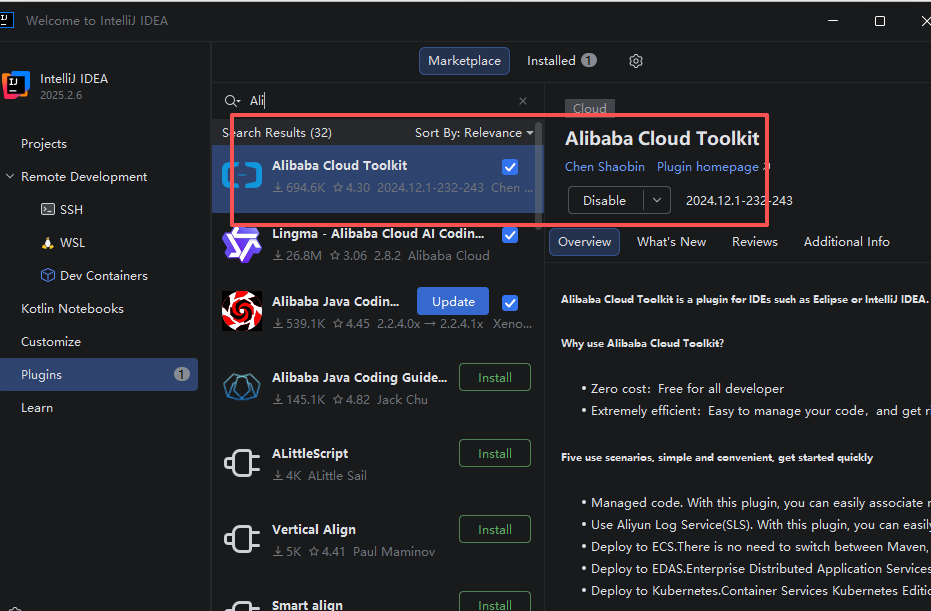Clear the plugin search text
The height and width of the screenshot is (611, 931).
tap(522, 101)
